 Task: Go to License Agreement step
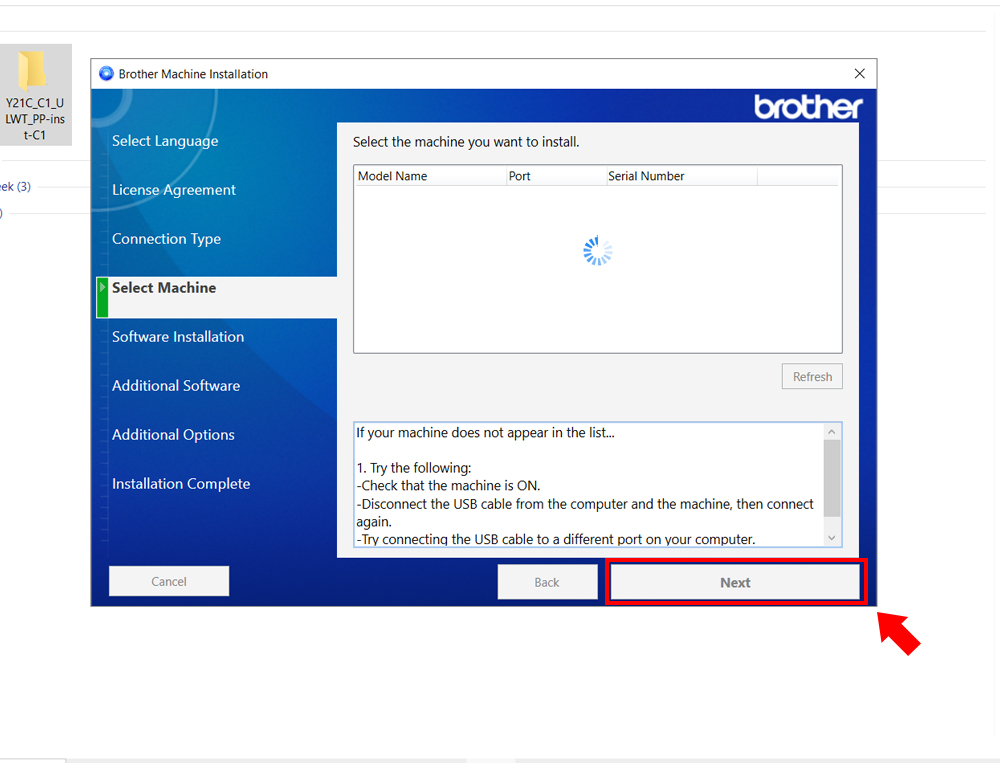[x=173, y=190]
